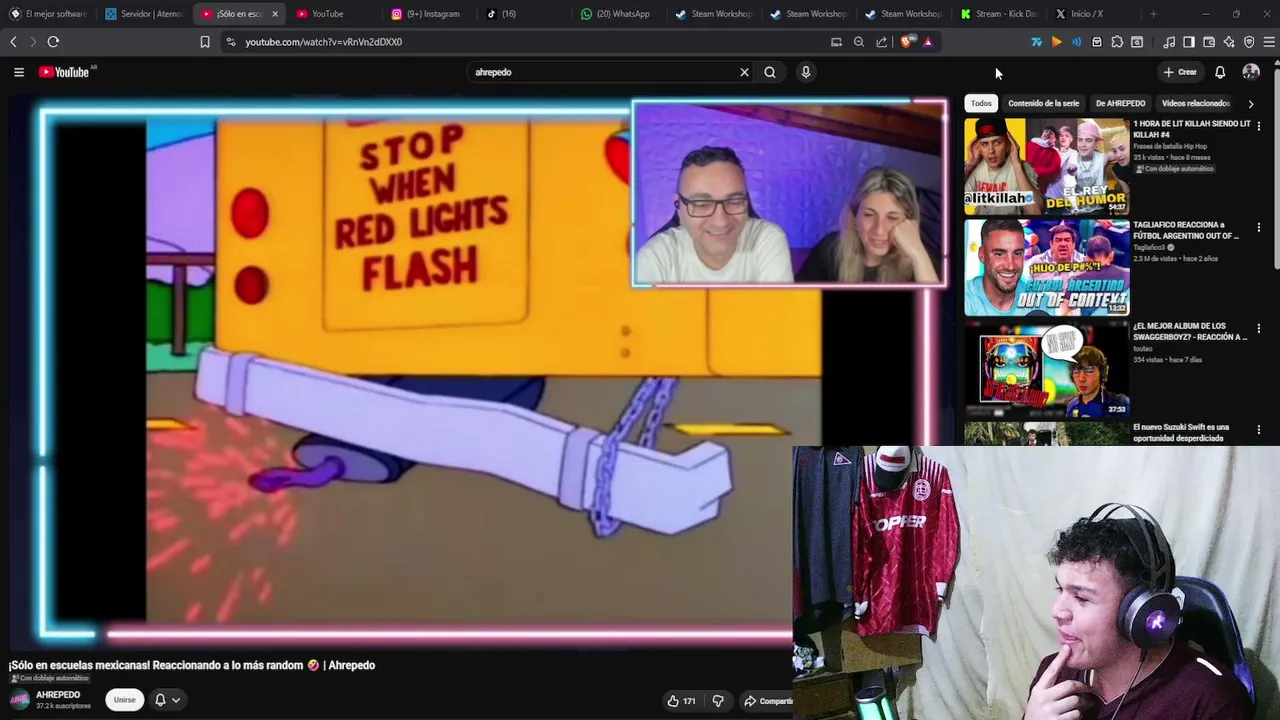Viewport: 1280px width, 720px height.
Task: Click the blue 7TV extension icon
Action: [x=1036, y=42]
